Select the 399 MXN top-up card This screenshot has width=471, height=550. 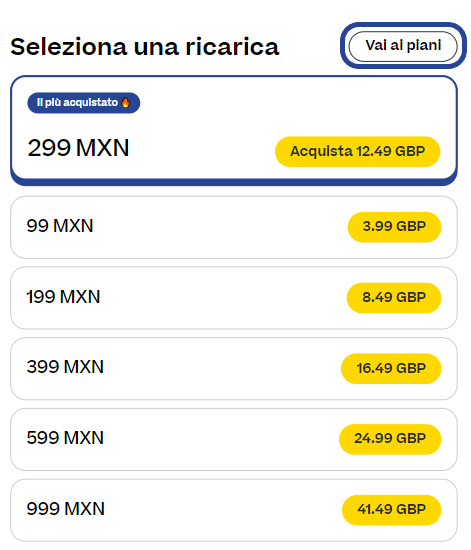point(234,369)
